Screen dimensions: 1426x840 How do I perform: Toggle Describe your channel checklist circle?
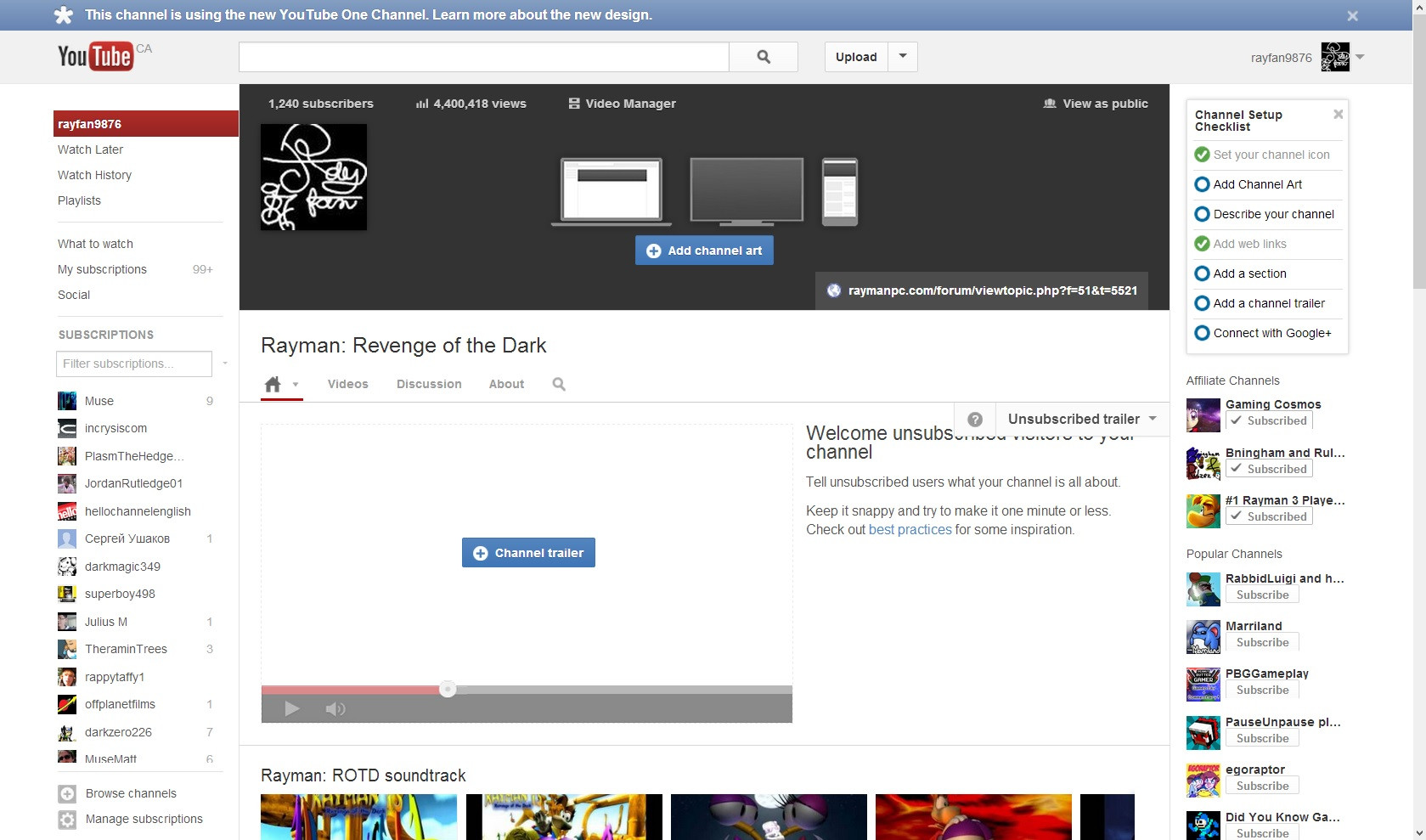point(1202,214)
